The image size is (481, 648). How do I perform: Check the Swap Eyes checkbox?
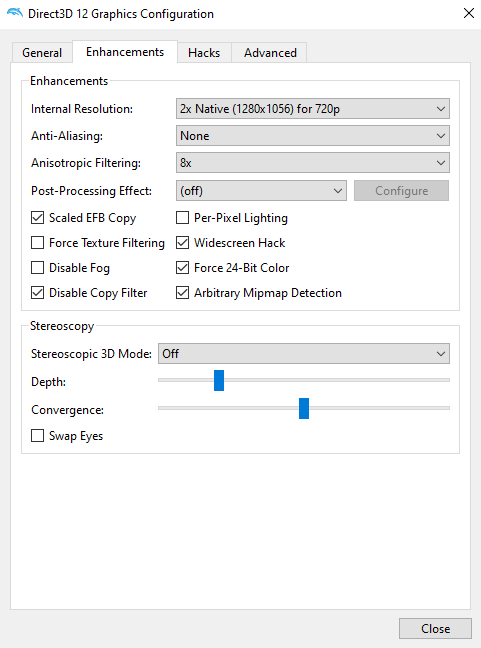pos(38,436)
